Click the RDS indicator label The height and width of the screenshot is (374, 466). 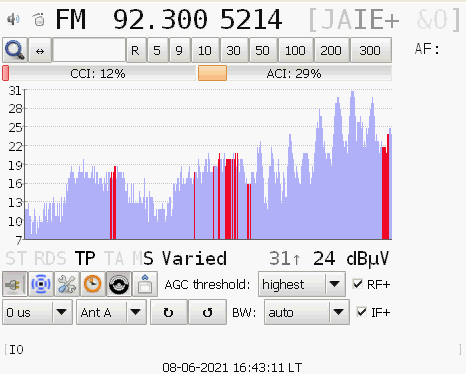[50, 259]
